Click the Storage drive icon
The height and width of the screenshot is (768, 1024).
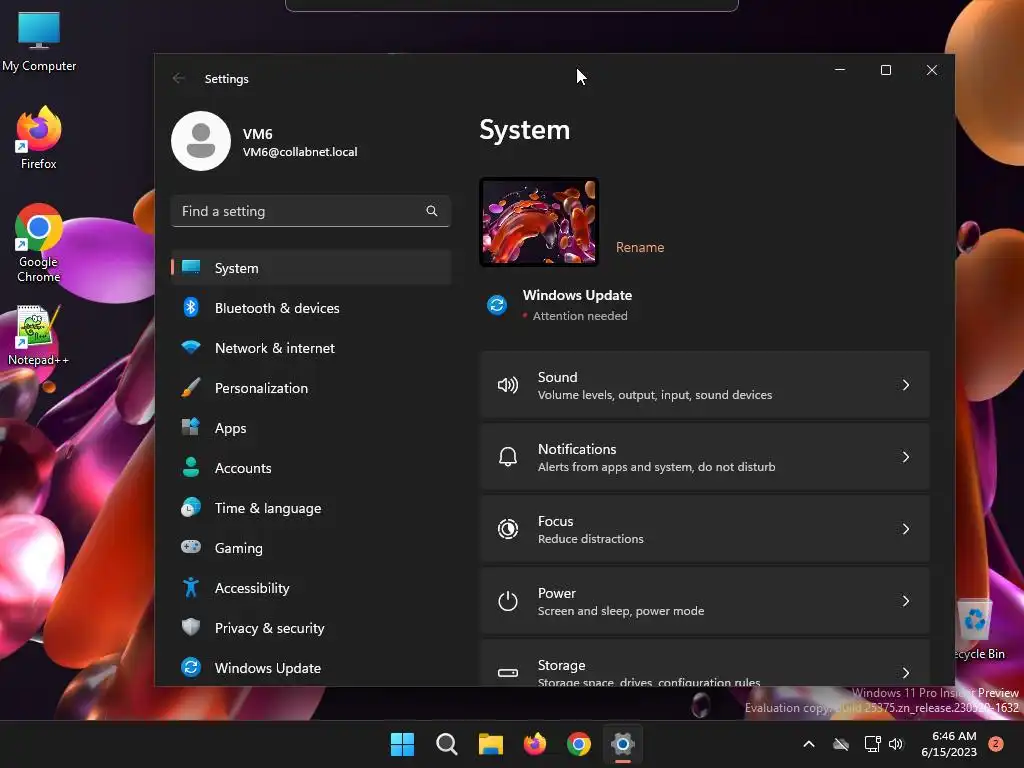point(507,673)
